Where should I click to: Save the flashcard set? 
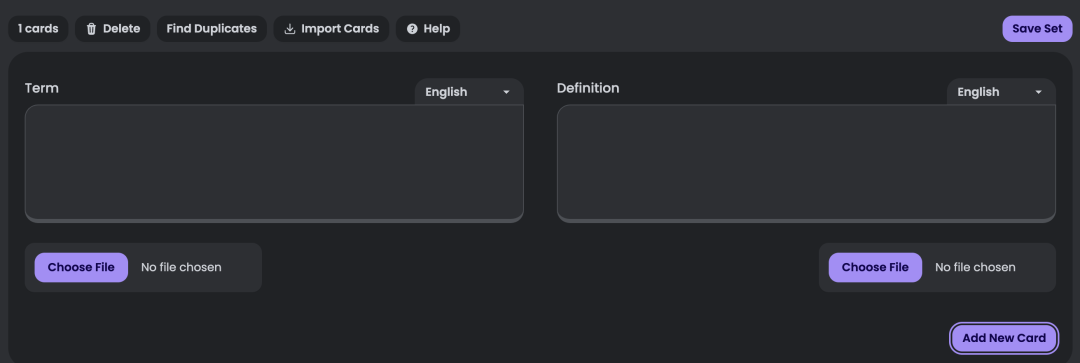click(x=1037, y=29)
